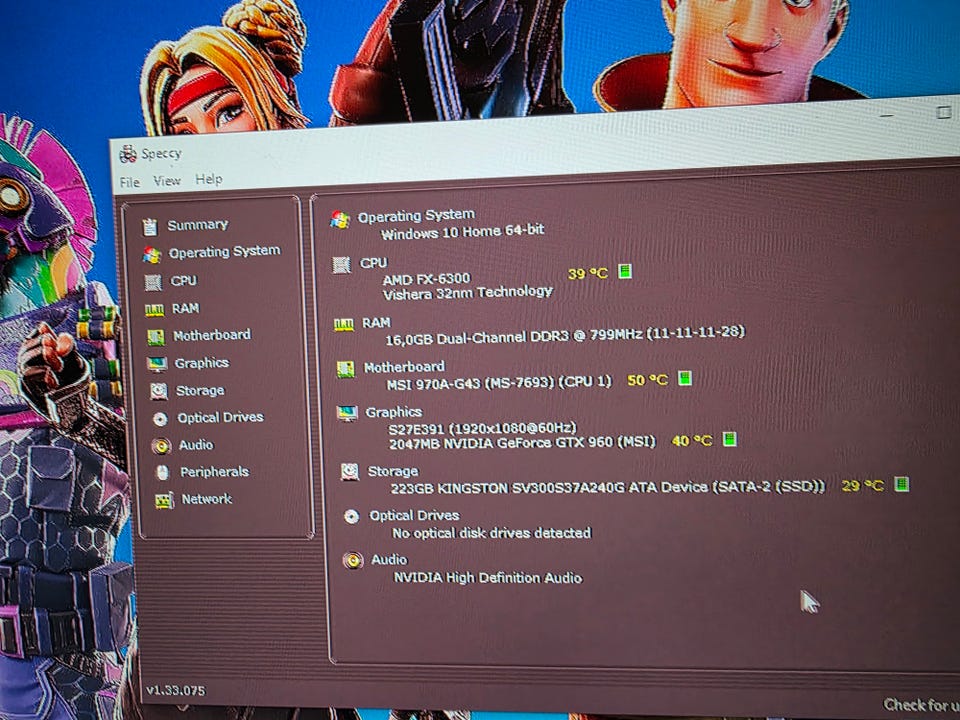Click the Storage drive icon in summary
This screenshot has height=720, width=960.
click(x=350, y=471)
